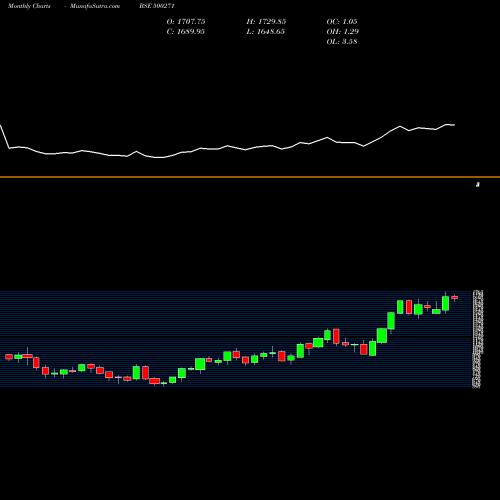The width and height of the screenshot is (500, 500).
Task: Click the "Monthly Charts" title text
Action: [29, 6]
